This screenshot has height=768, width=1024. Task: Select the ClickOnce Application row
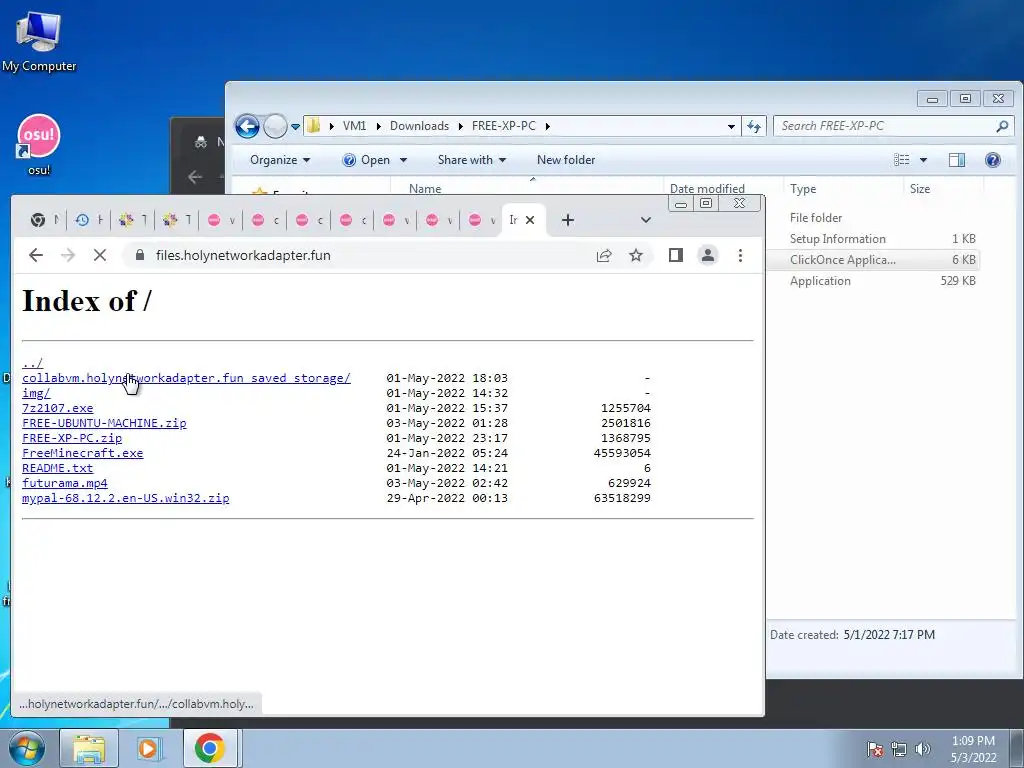click(x=873, y=260)
